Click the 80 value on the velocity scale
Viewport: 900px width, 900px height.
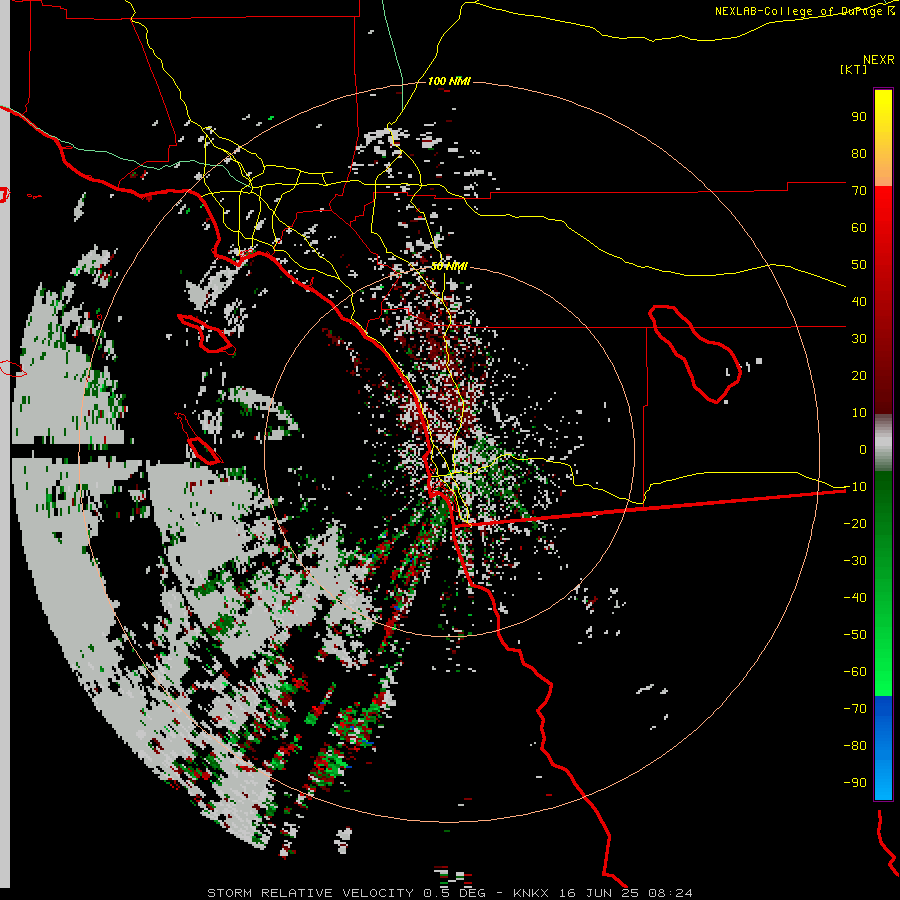859,153
